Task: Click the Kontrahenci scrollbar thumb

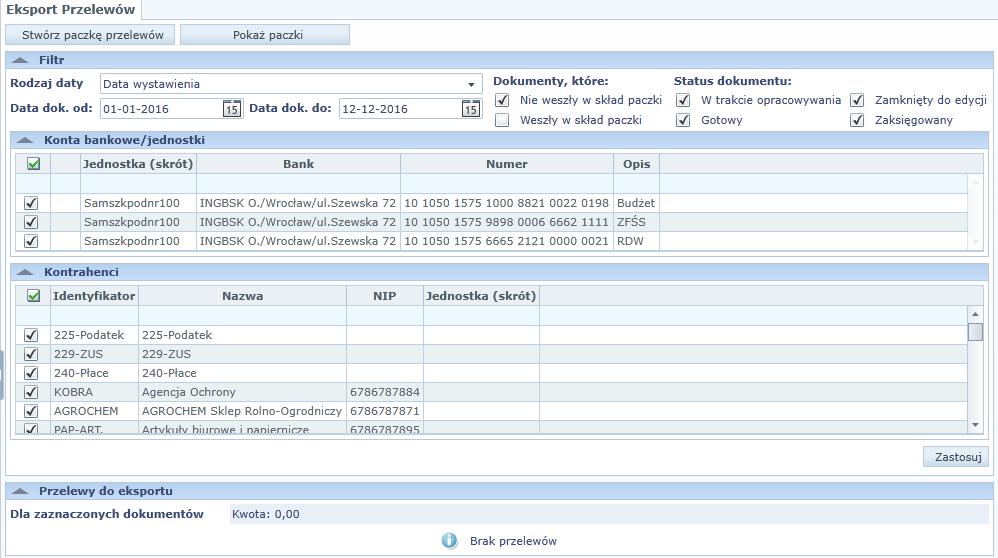Action: click(x=975, y=332)
